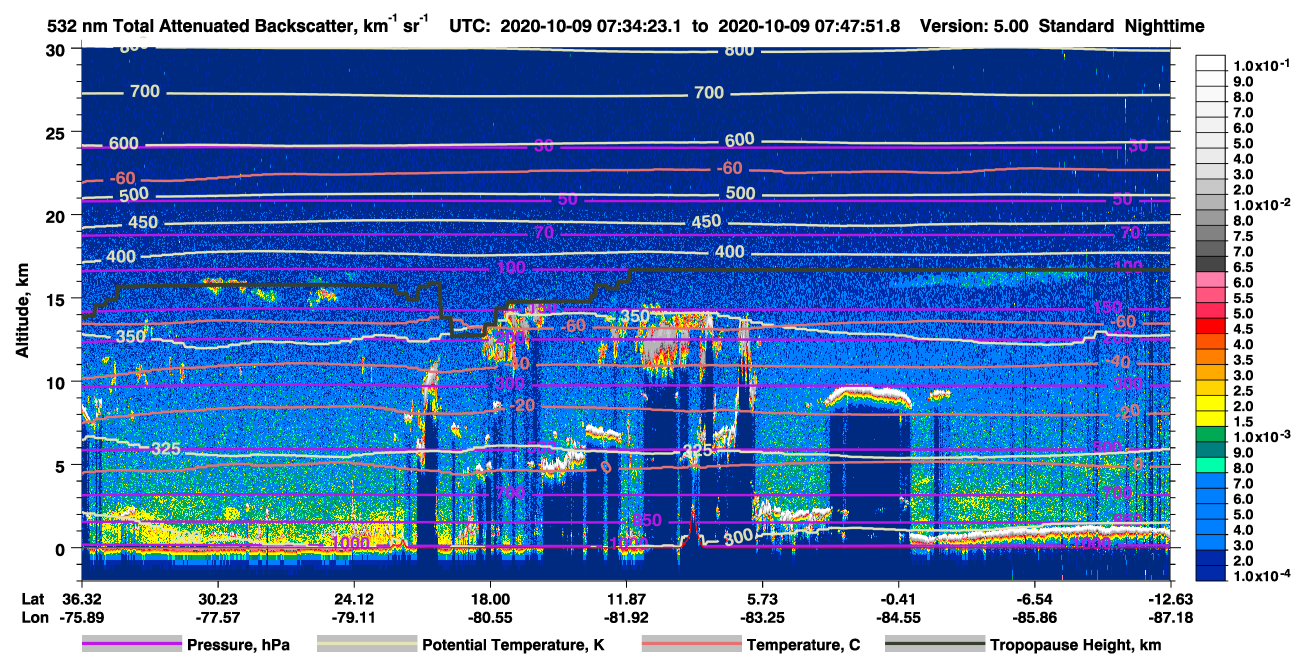Click the darkest gray colorbar segment
The width and height of the screenshot is (1300, 667).
pyautogui.click(x=1213, y=263)
